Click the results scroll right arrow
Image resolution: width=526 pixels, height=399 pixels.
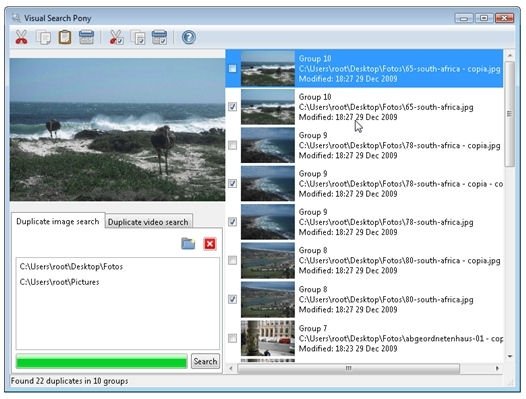[x=497, y=368]
